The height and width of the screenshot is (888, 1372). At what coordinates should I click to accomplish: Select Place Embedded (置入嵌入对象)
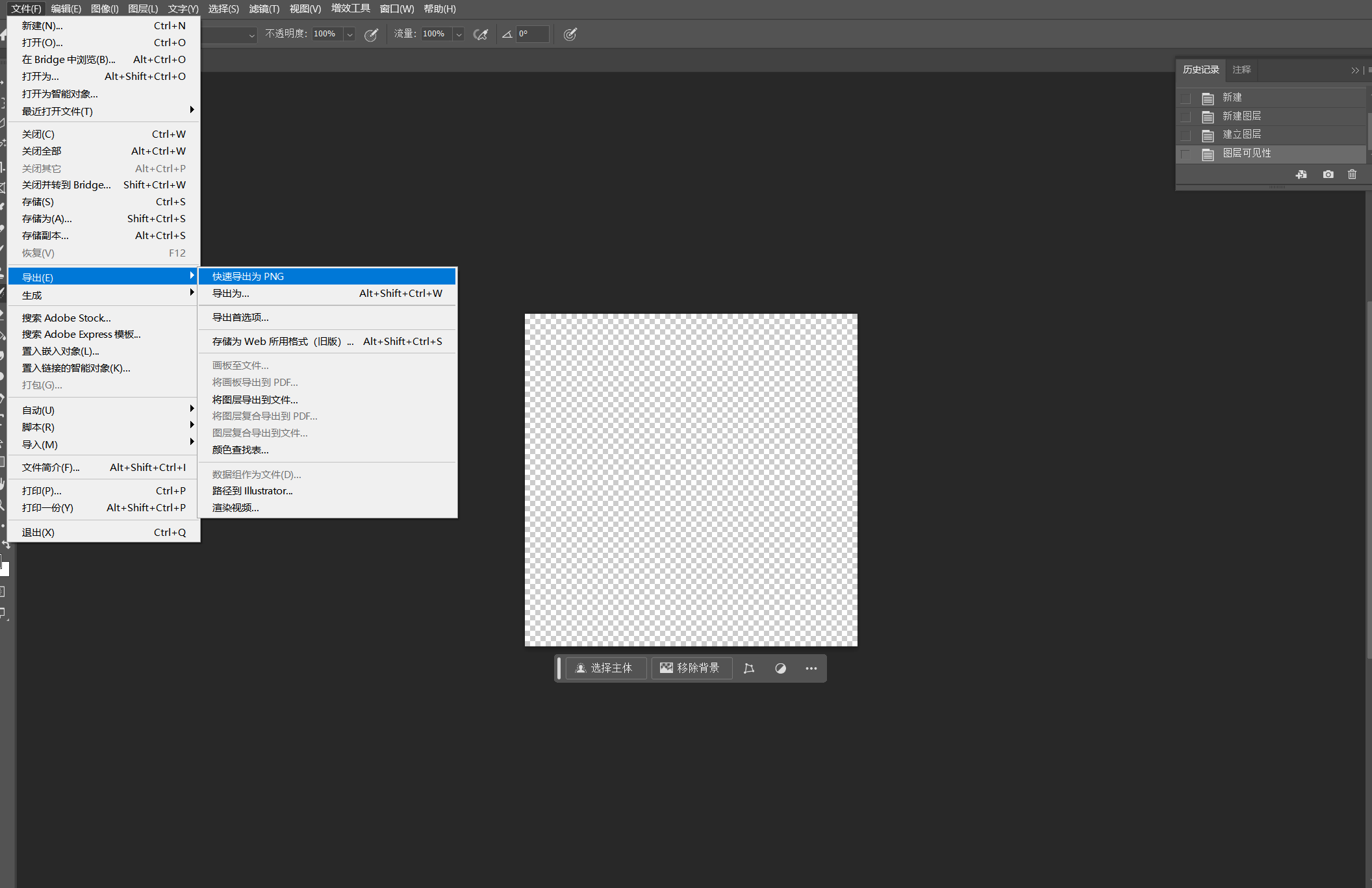(x=103, y=351)
